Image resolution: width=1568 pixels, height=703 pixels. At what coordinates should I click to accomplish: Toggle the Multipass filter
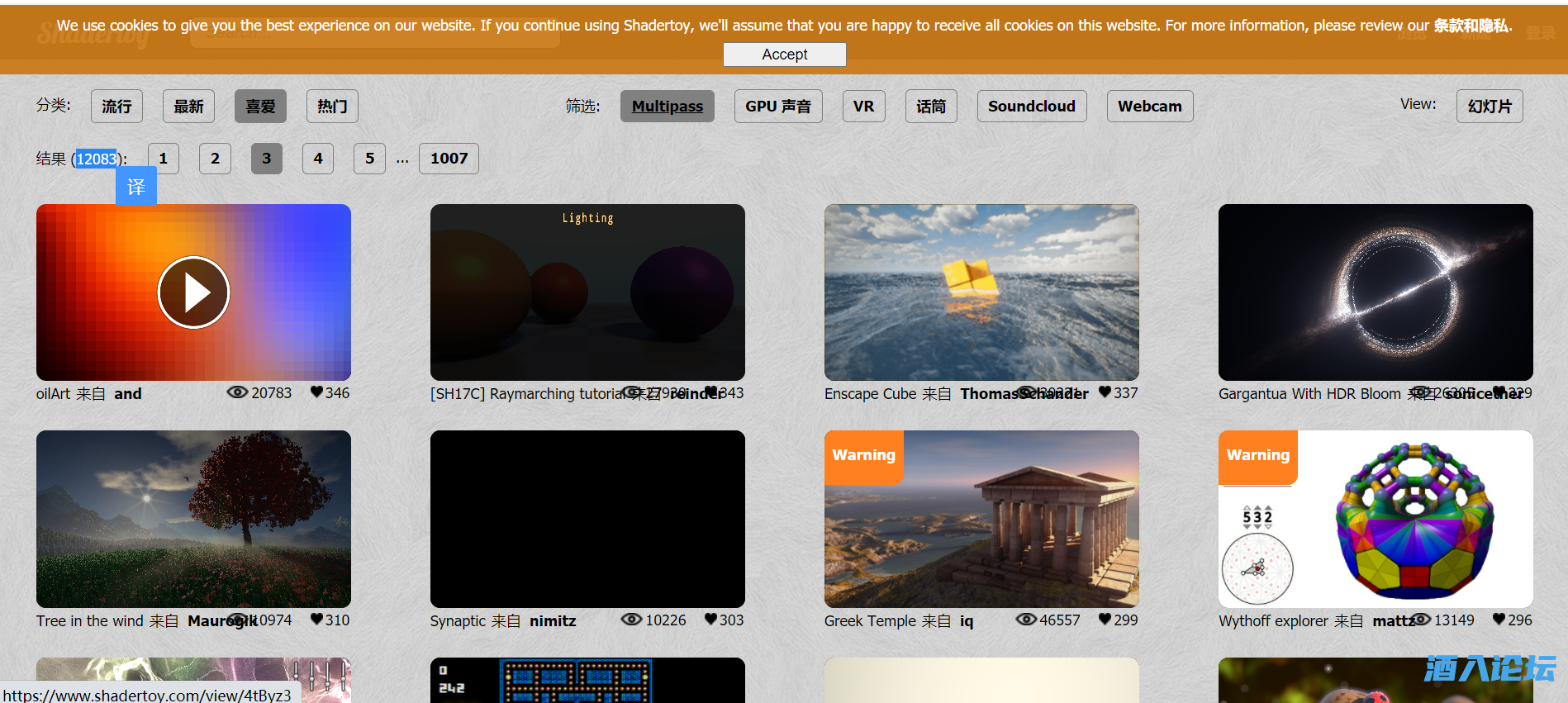[667, 107]
